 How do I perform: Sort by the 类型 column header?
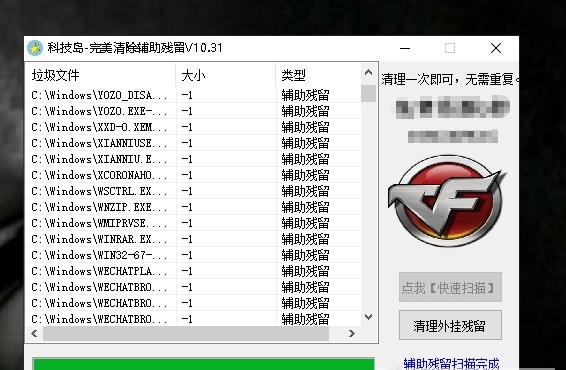318,75
